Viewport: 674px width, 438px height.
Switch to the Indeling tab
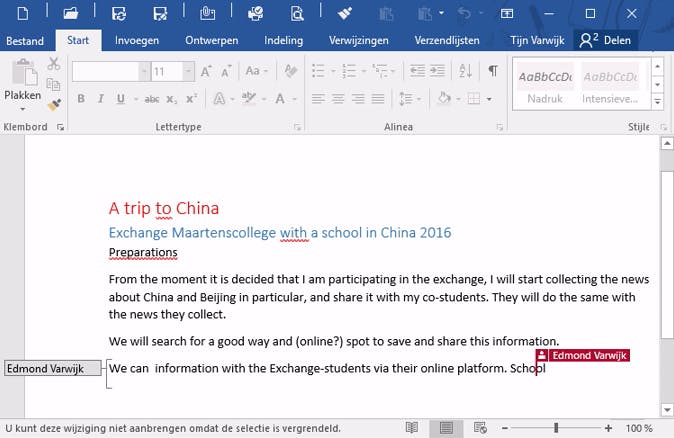(283, 40)
